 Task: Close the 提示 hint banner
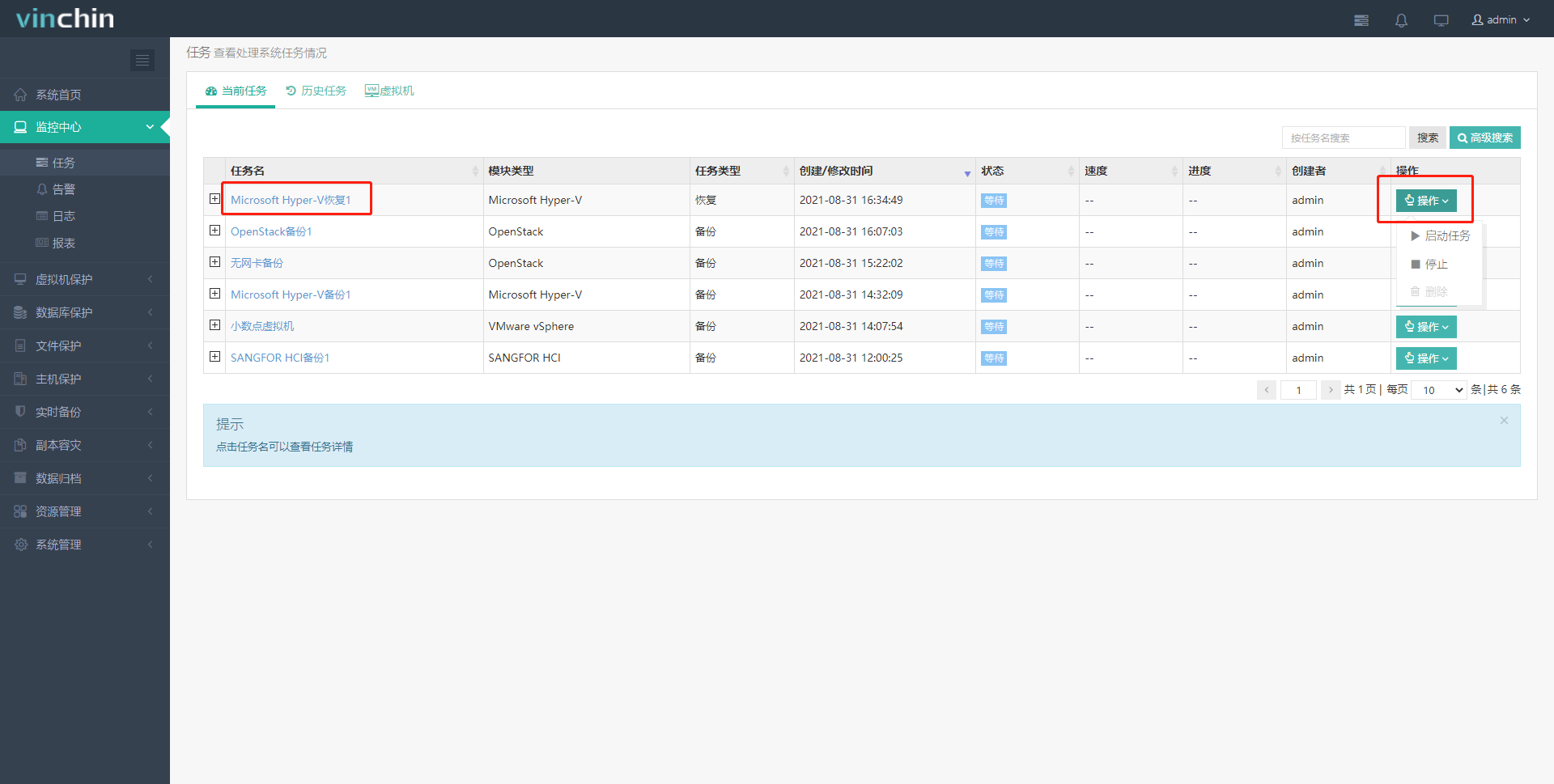[1504, 421]
